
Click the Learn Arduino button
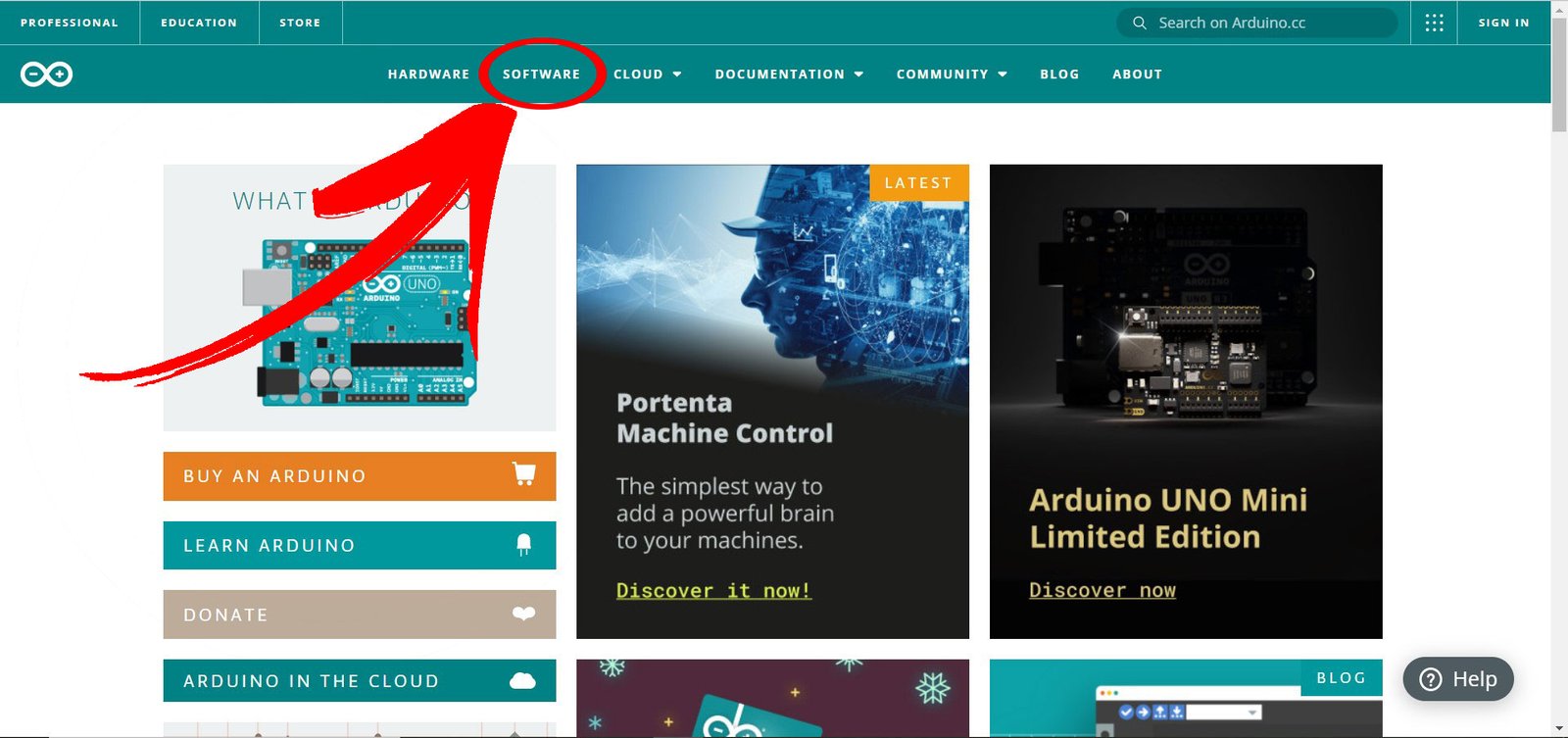pyautogui.click(x=360, y=545)
